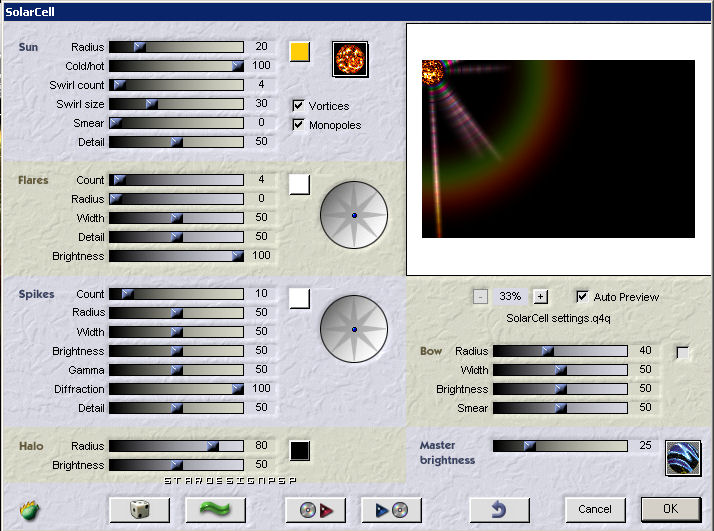Click the blue swirl sphere icon
Viewport: 714px width, 531px height.
click(683, 458)
